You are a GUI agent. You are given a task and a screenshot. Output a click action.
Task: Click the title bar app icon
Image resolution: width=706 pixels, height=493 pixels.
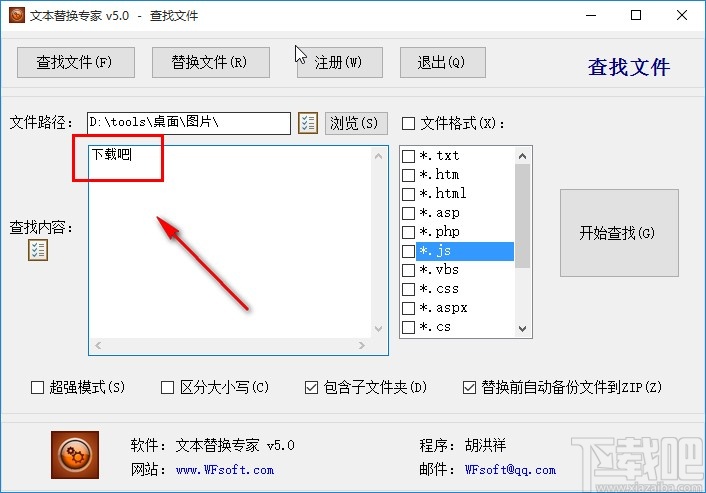click(x=17, y=15)
